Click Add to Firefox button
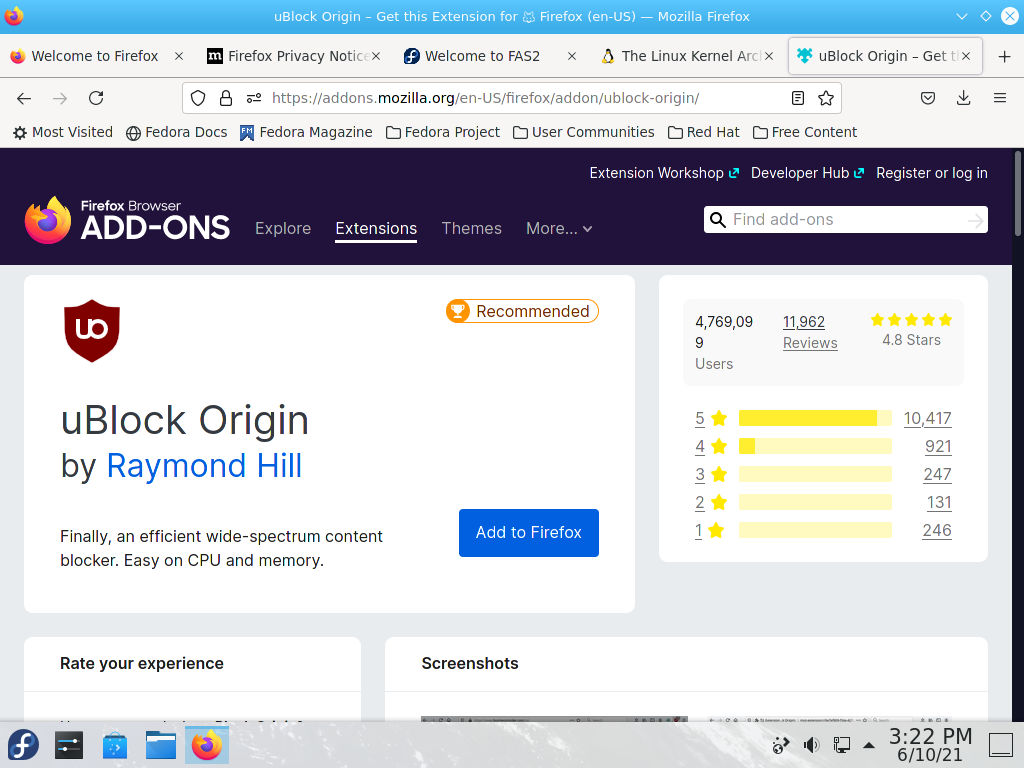This screenshot has height=768, width=1024. pos(529,533)
